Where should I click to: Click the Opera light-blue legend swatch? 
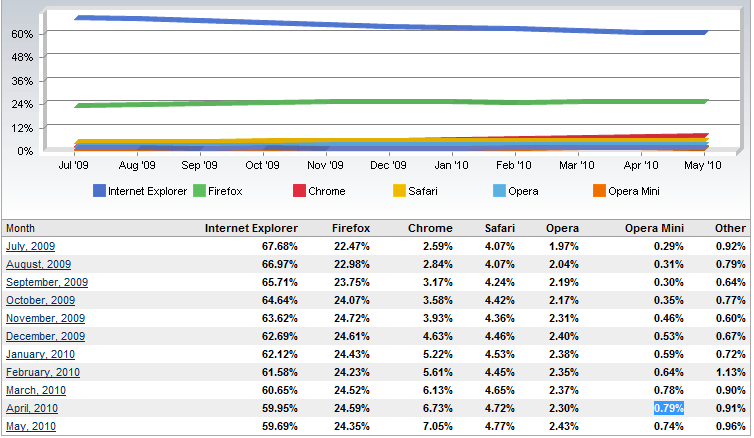(499, 191)
